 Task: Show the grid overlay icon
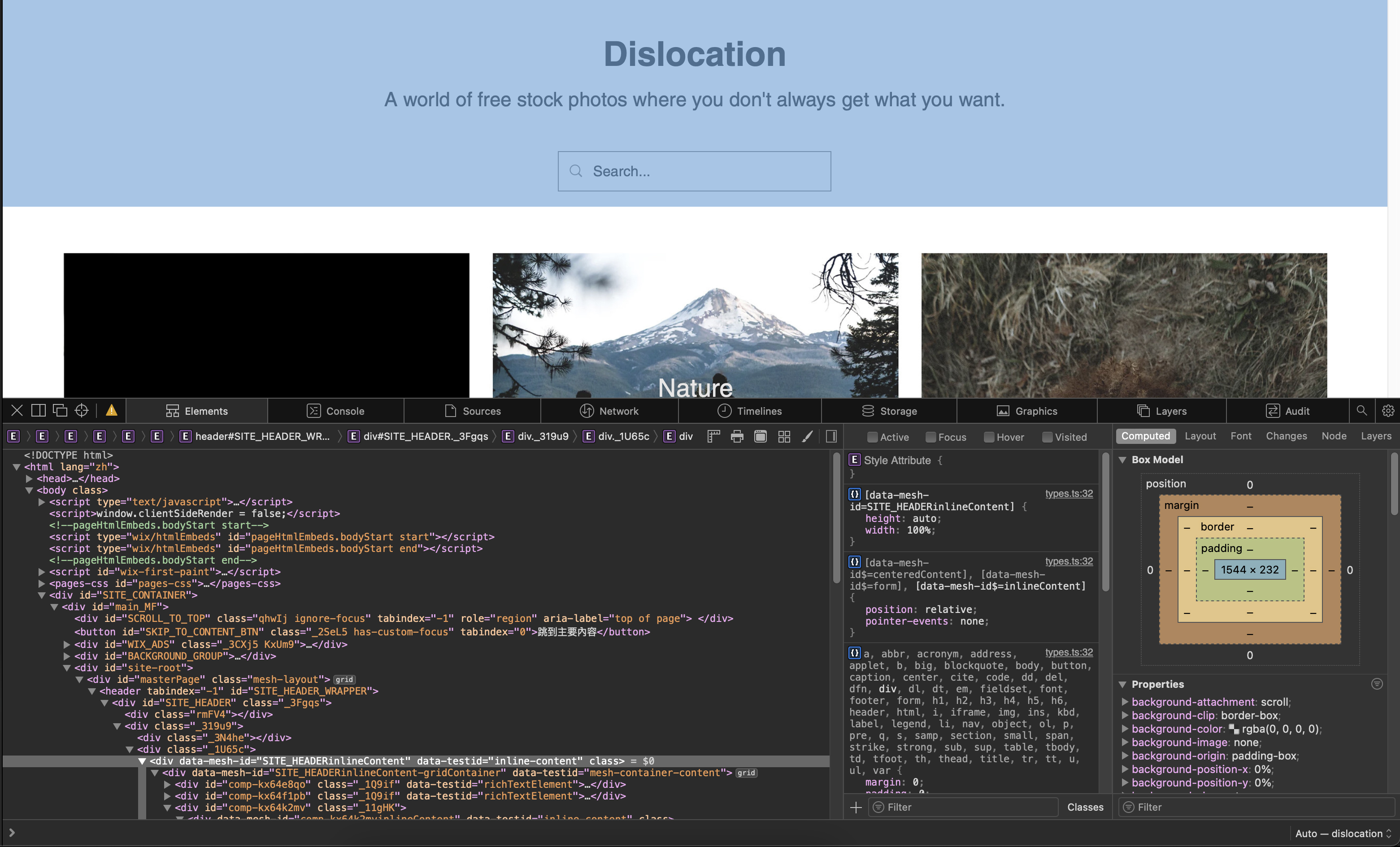[x=784, y=436]
